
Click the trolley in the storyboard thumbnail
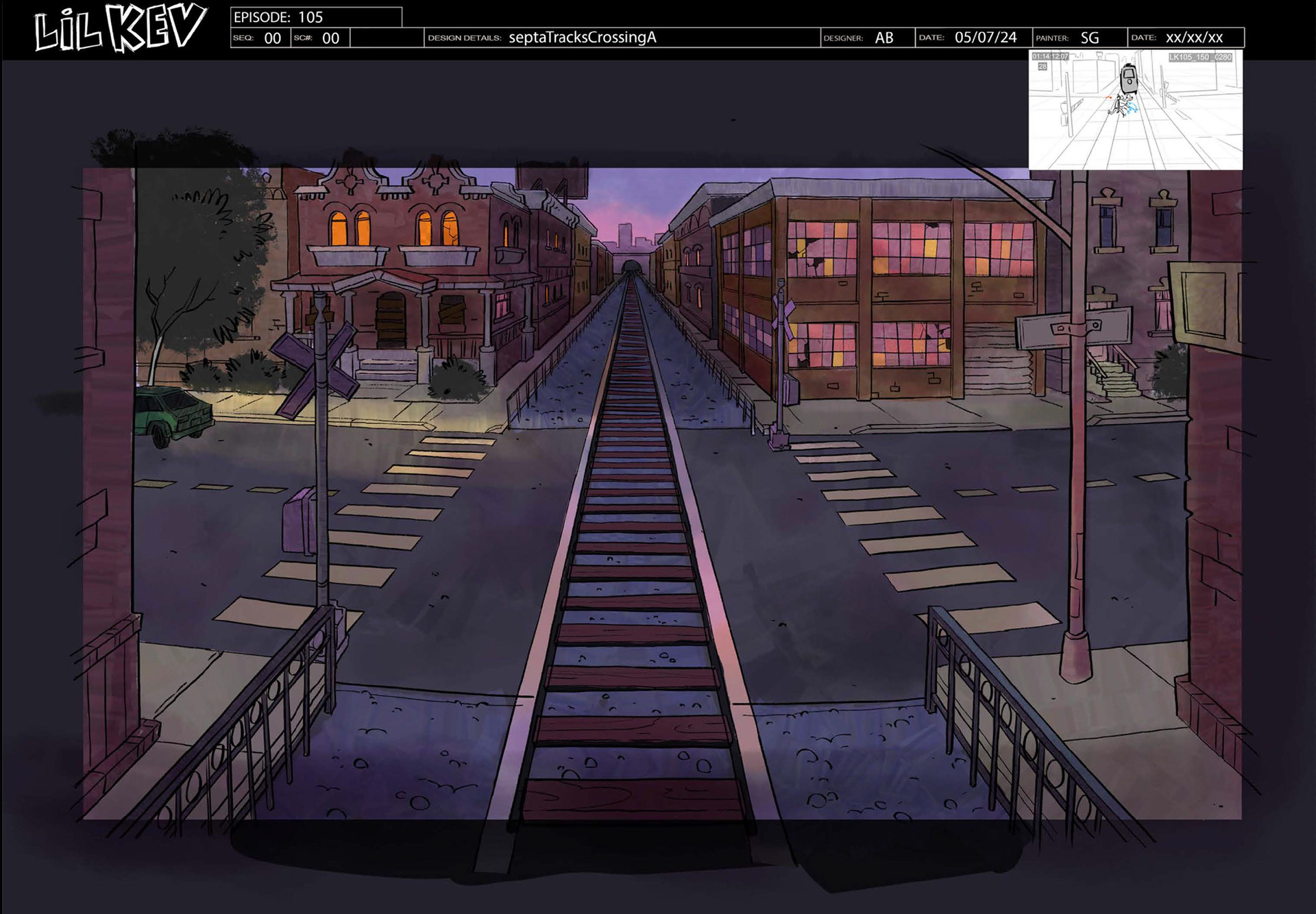coord(1129,79)
